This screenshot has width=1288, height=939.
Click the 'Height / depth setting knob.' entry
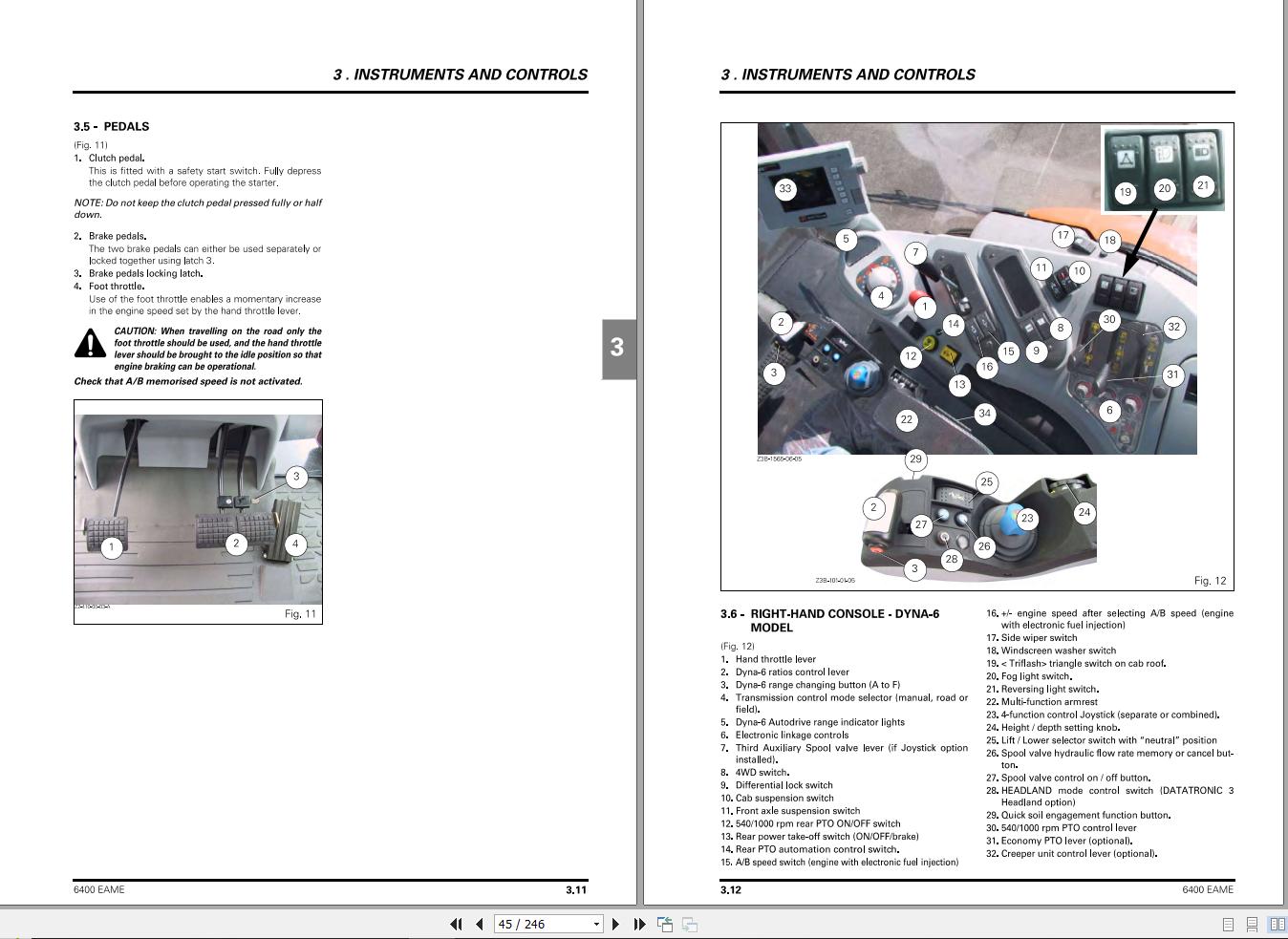(1061, 727)
